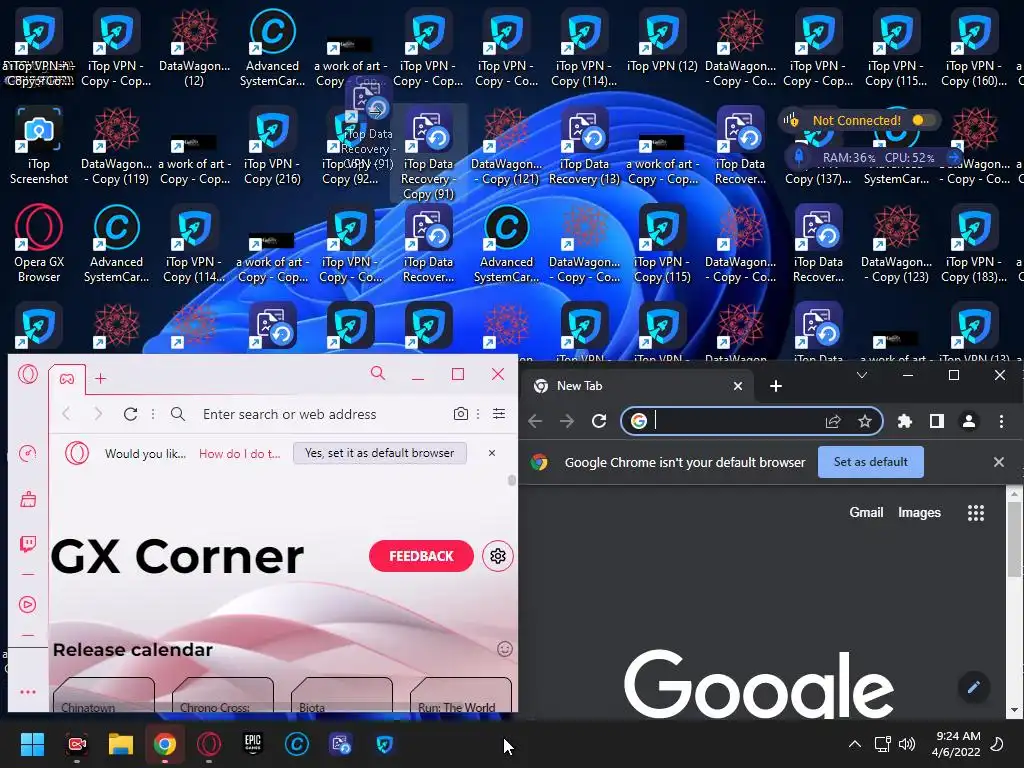Open Opera GX from taskbar
This screenshot has height=768, width=1024.
[x=209, y=744]
